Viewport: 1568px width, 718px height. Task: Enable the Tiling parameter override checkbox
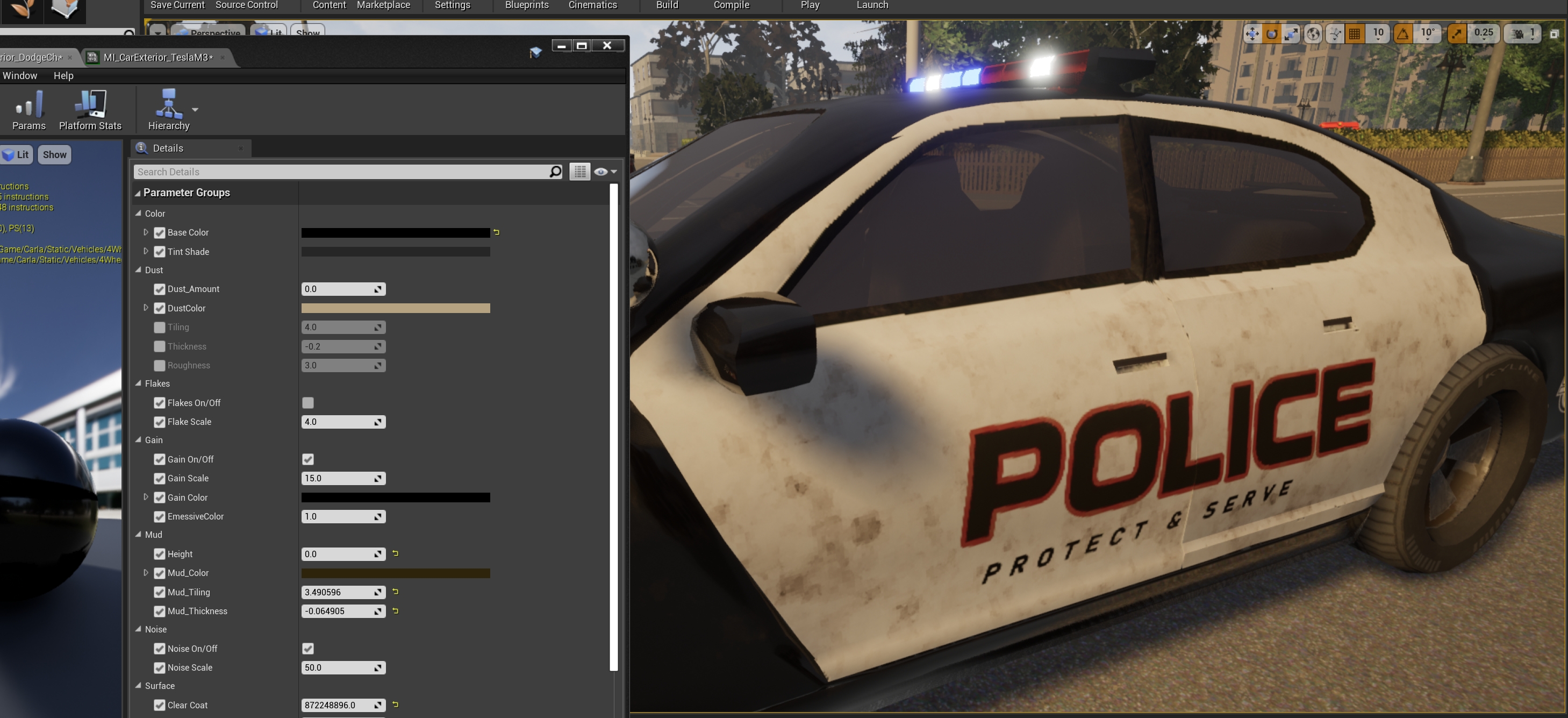160,328
